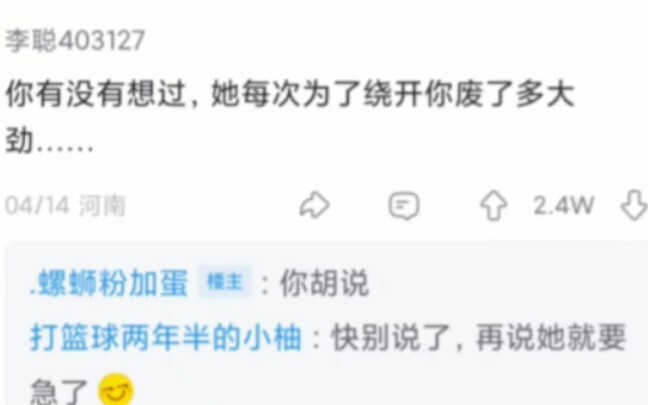Click the reply text 快别说了，再说她就要
This screenshot has width=648, height=405.
tap(479, 338)
